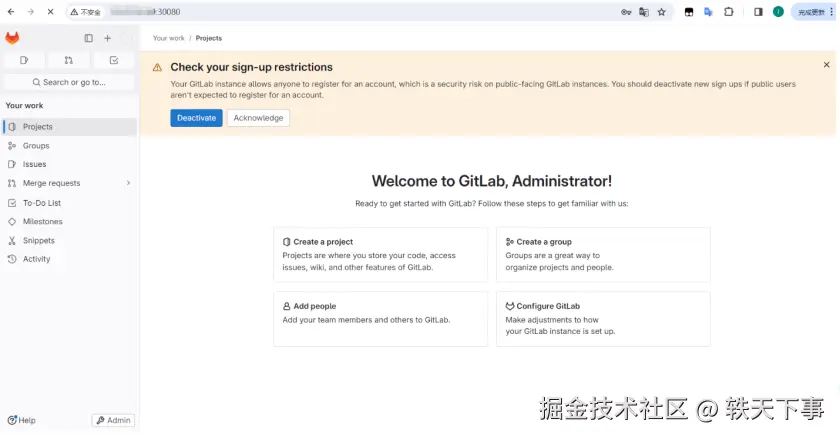Go to the Admin area
Image resolution: width=840 pixels, height=438 pixels.
pyautogui.click(x=113, y=420)
